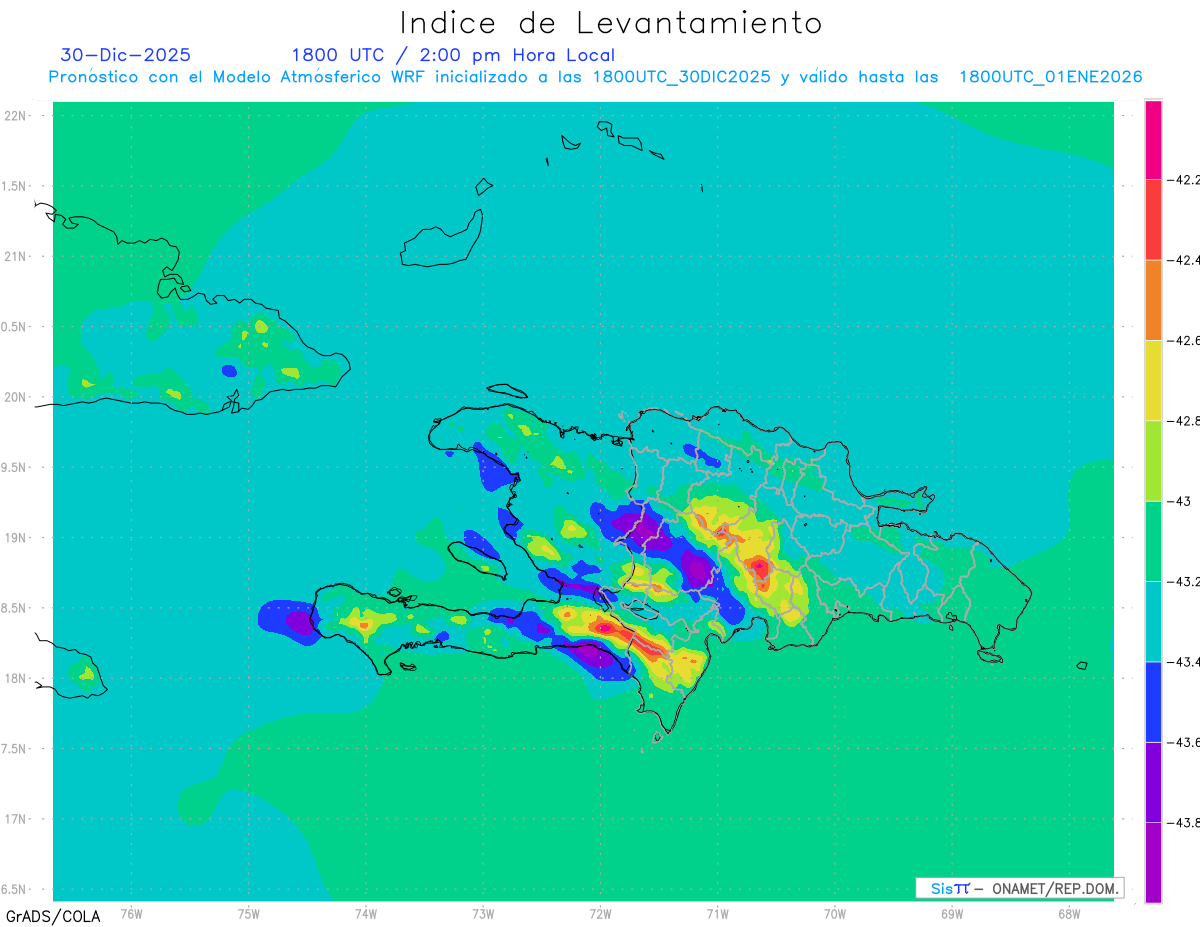Click the "-42.4" color bar label
Viewport: 1200px width, 927px height.
click(x=1183, y=260)
